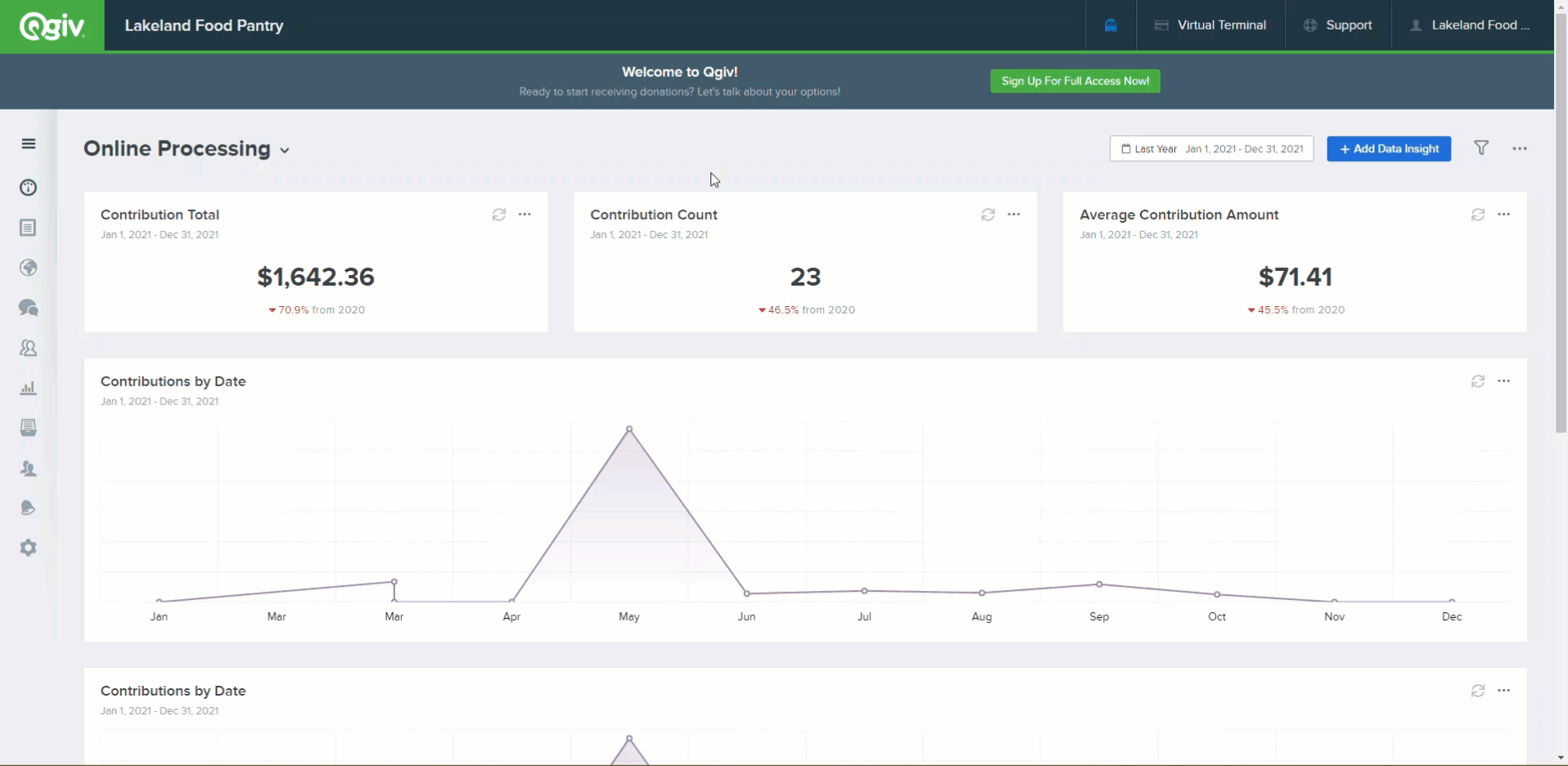1568x766 pixels.
Task: Click the Lakeland Food Pantry title
Action: click(205, 25)
